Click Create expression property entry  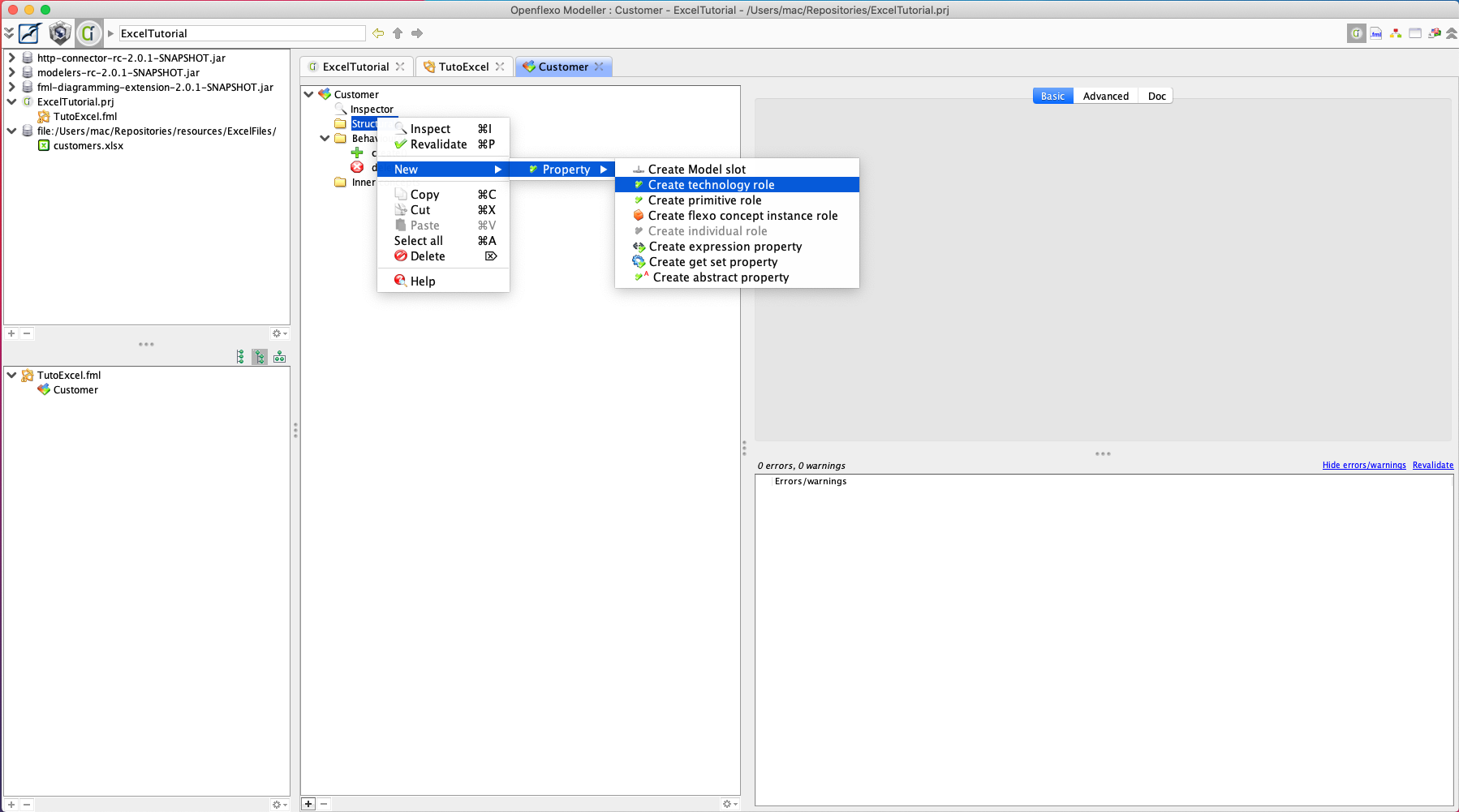(737, 246)
